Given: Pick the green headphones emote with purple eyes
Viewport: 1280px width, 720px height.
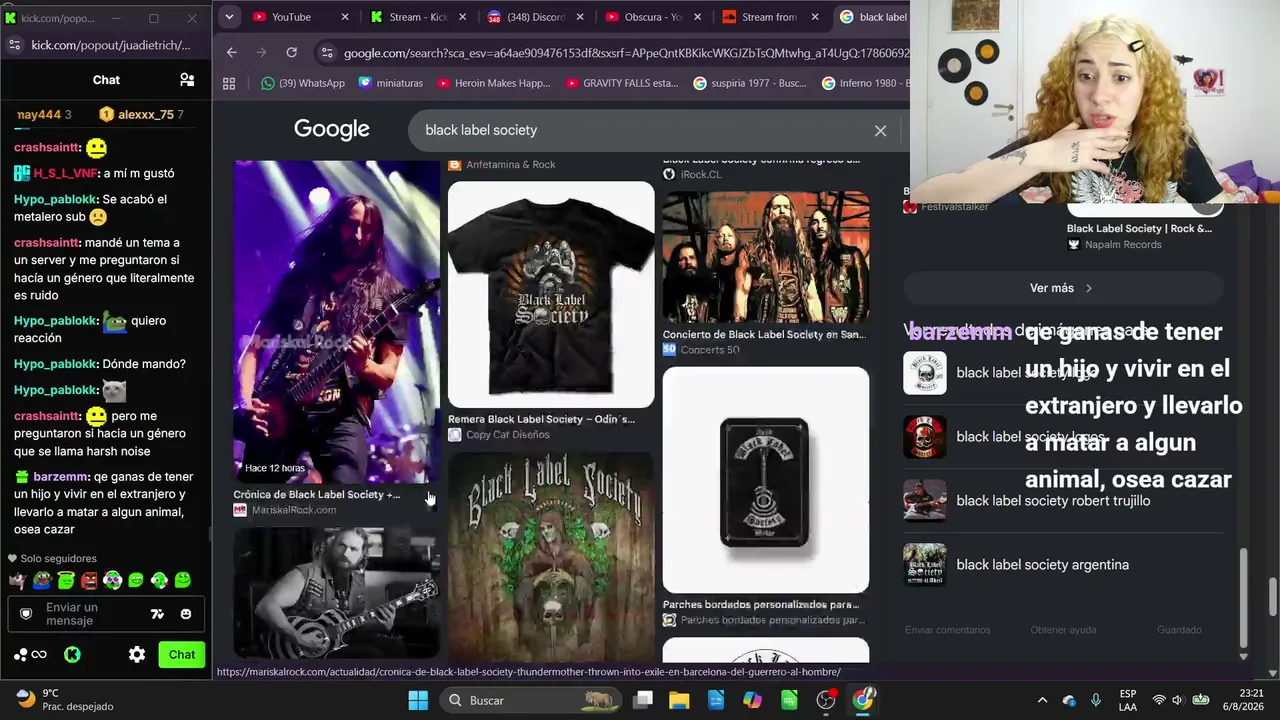Looking at the screenshot, I should 112,580.
